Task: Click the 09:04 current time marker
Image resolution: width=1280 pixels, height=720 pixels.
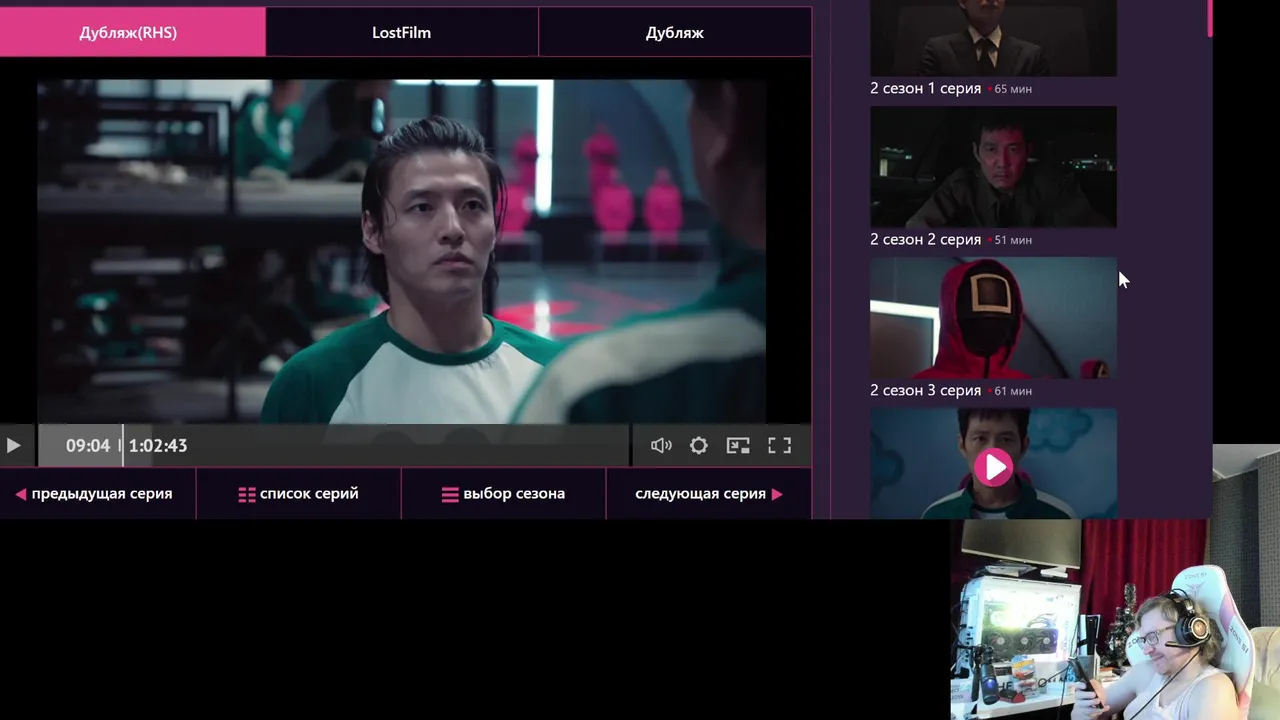Action: (x=88, y=446)
